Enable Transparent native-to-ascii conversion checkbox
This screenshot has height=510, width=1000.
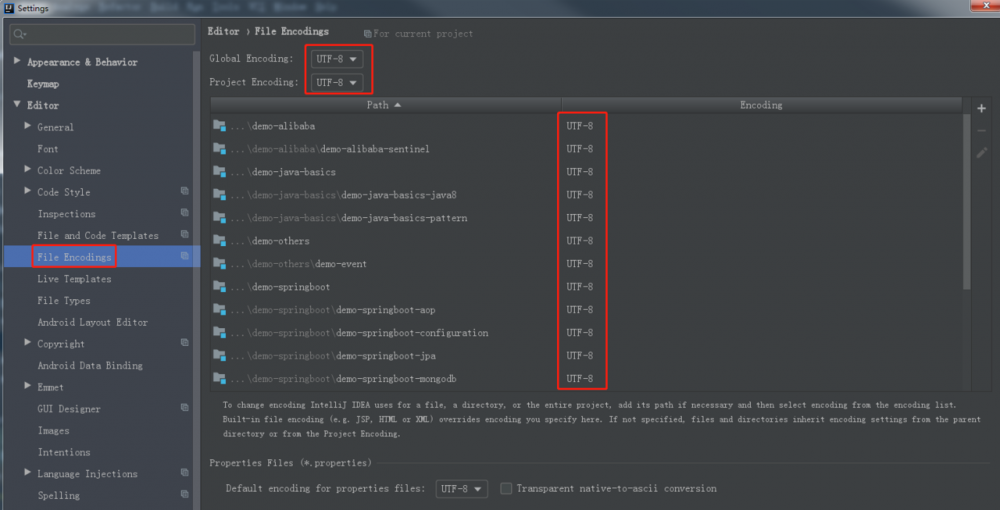pyautogui.click(x=506, y=488)
